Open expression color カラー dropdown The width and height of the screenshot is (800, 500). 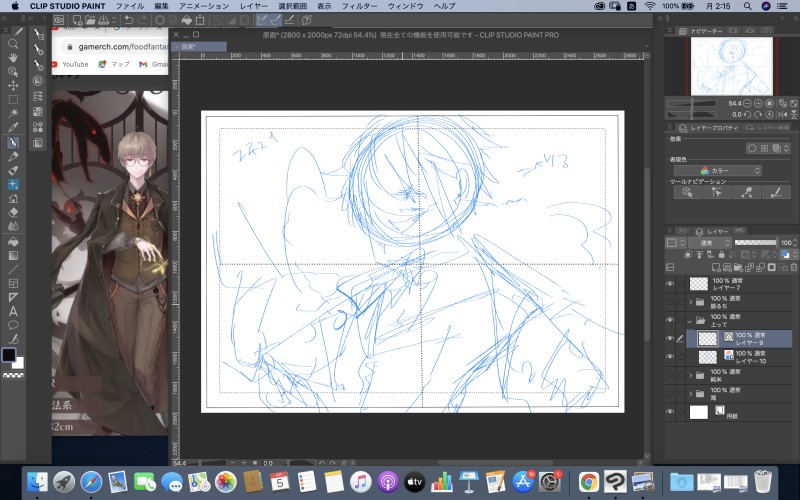718,170
